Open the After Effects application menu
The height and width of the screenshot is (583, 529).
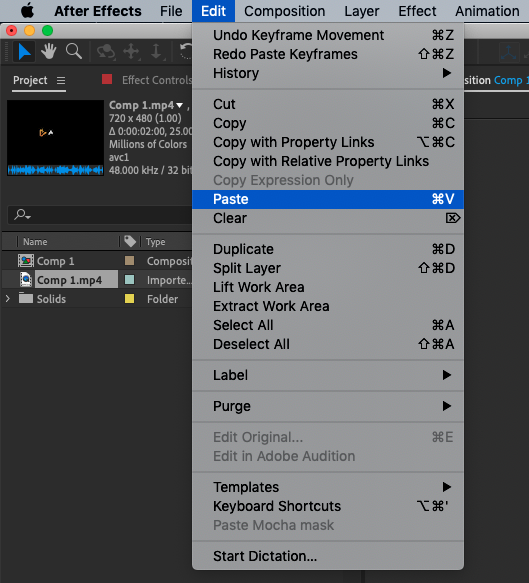point(98,11)
